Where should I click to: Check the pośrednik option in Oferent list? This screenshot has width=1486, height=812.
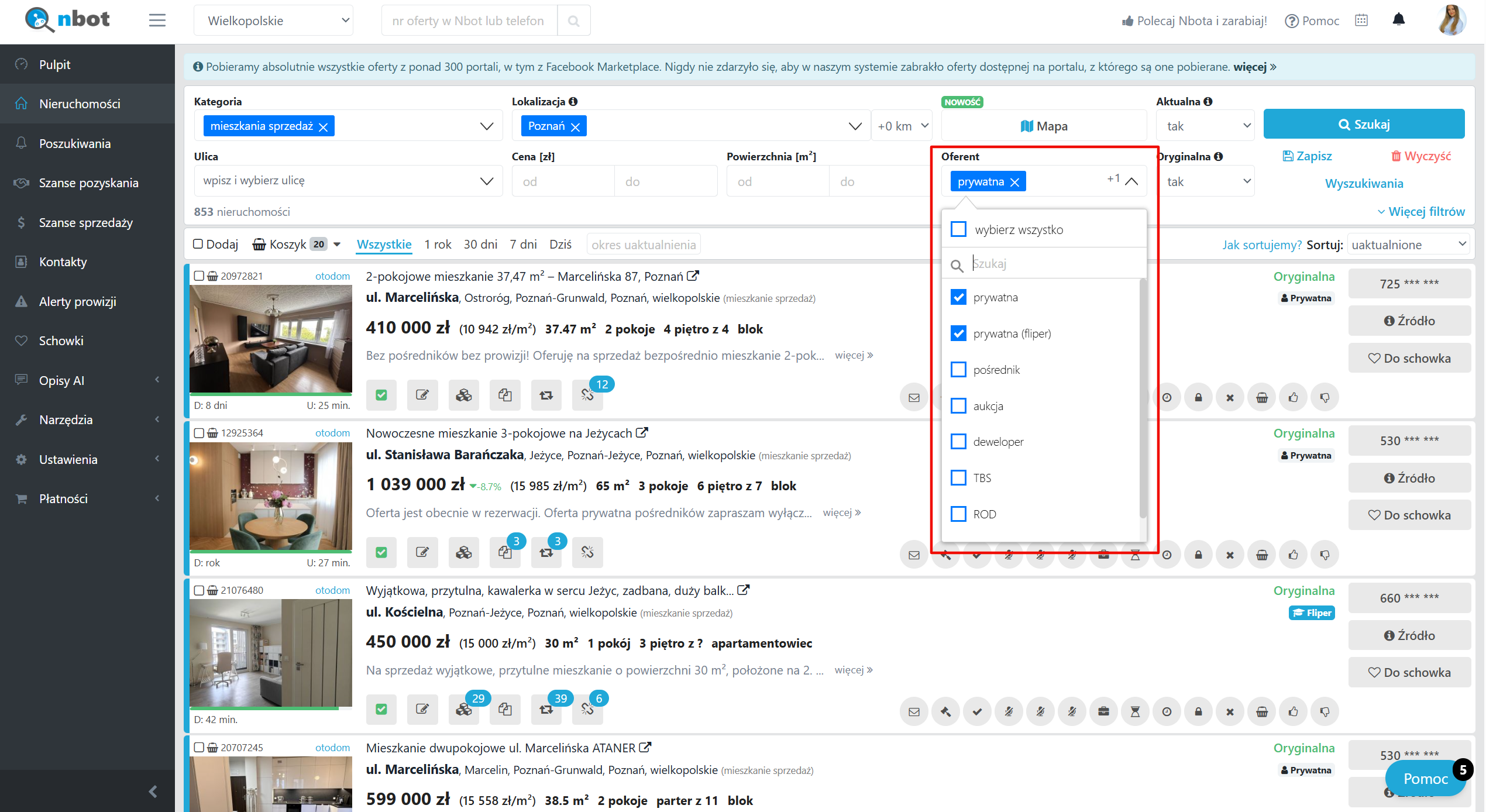[958, 370]
